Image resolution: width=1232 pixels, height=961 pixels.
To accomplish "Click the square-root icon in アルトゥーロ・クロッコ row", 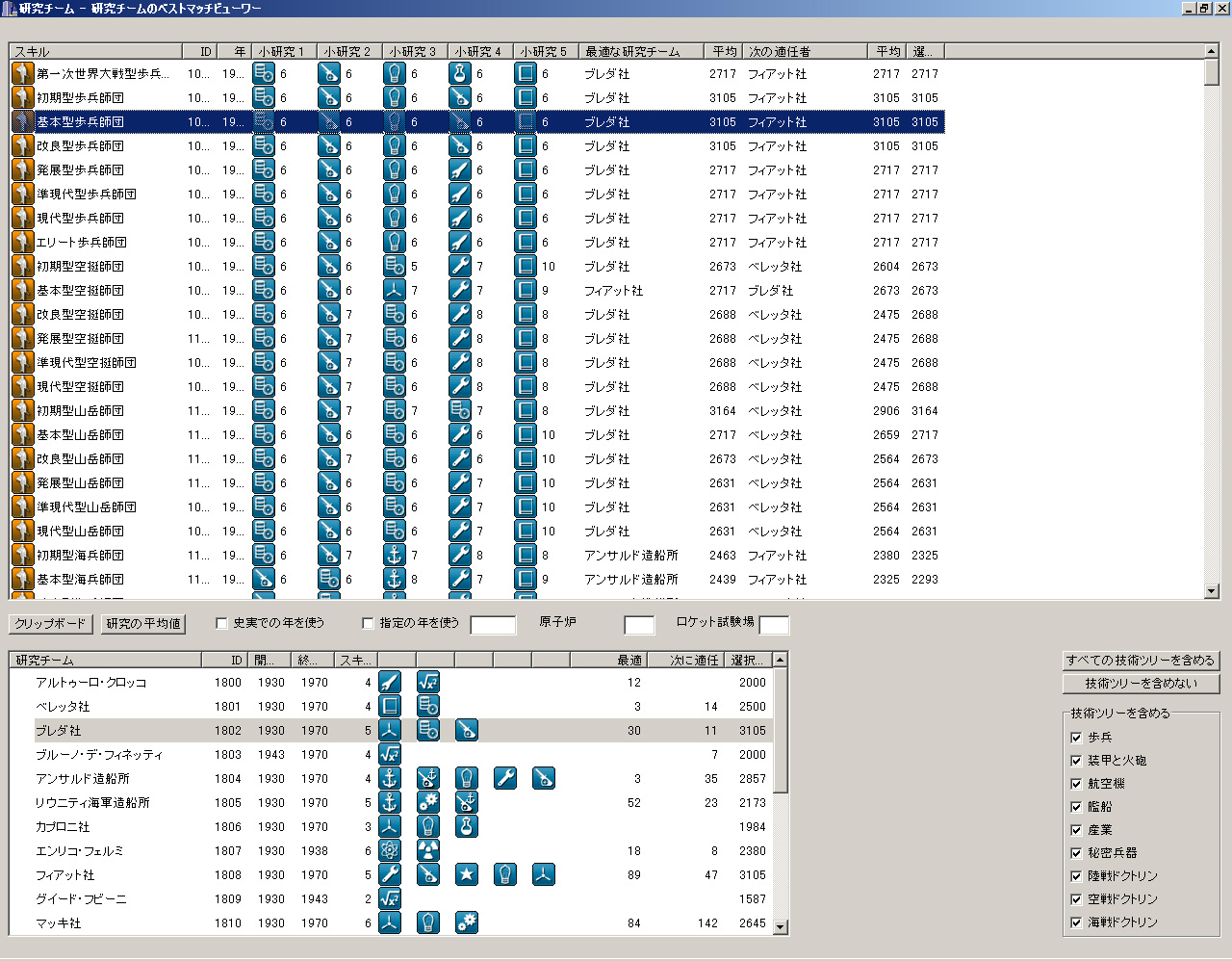I will click(428, 682).
